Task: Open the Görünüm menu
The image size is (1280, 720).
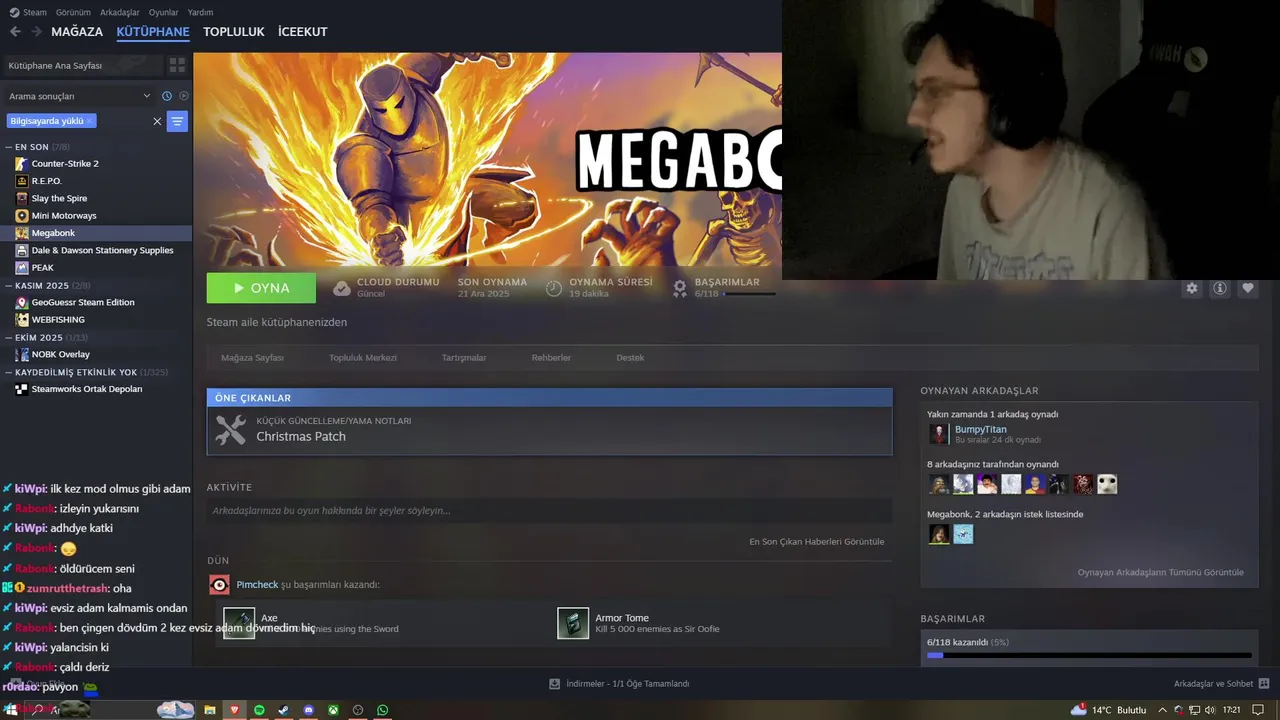Action: click(73, 12)
